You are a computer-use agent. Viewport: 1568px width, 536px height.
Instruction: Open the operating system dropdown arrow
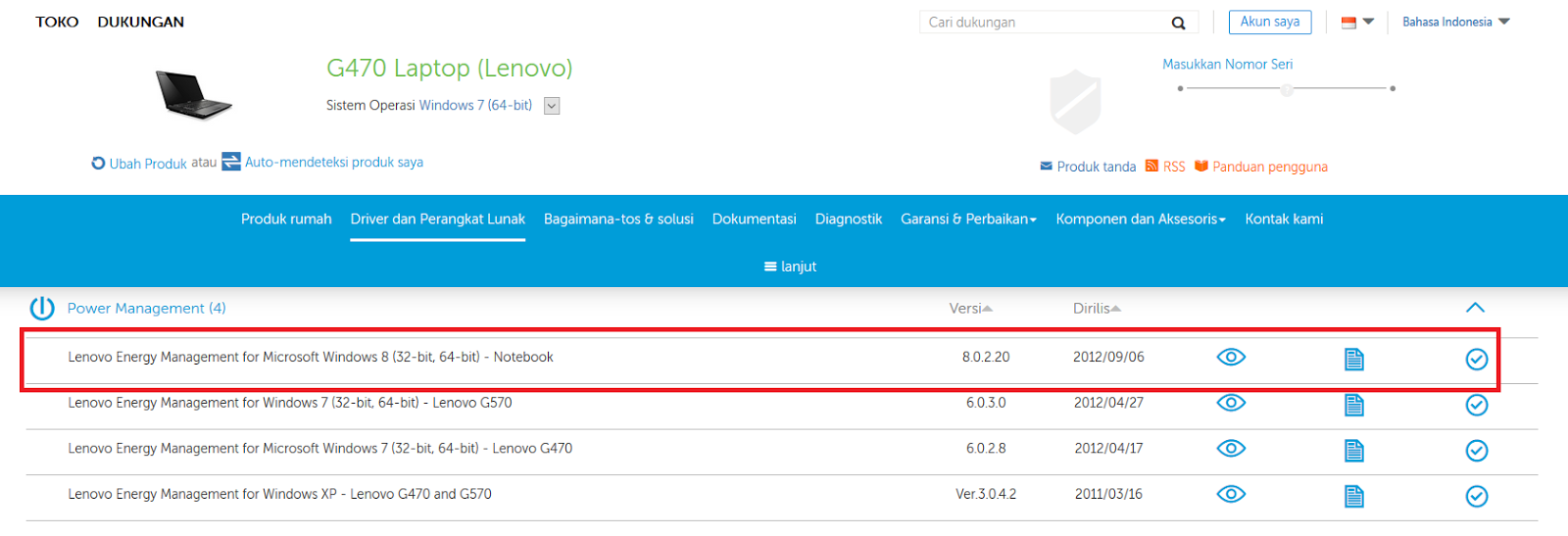point(552,106)
